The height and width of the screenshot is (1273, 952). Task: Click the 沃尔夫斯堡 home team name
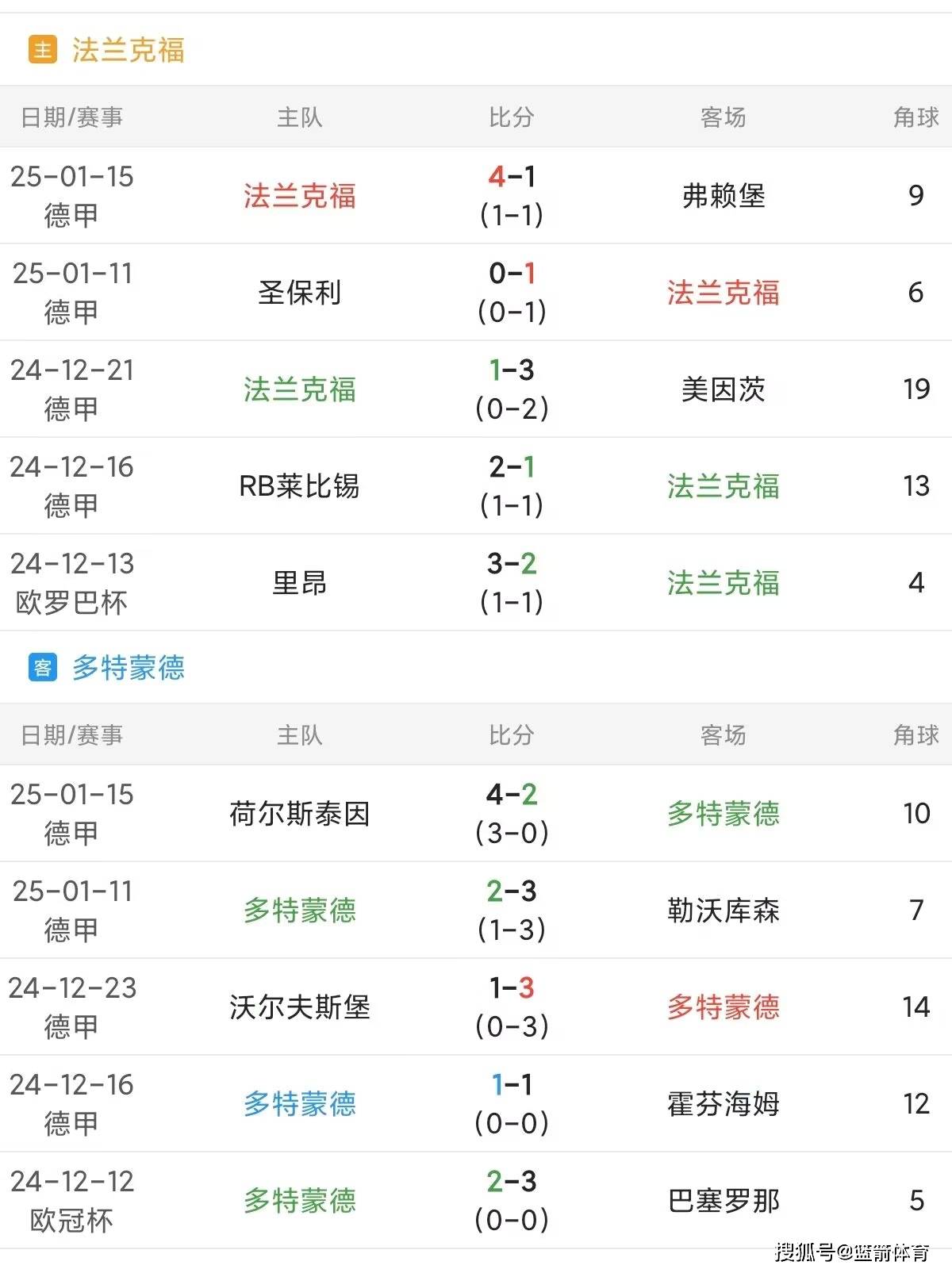click(x=299, y=1007)
